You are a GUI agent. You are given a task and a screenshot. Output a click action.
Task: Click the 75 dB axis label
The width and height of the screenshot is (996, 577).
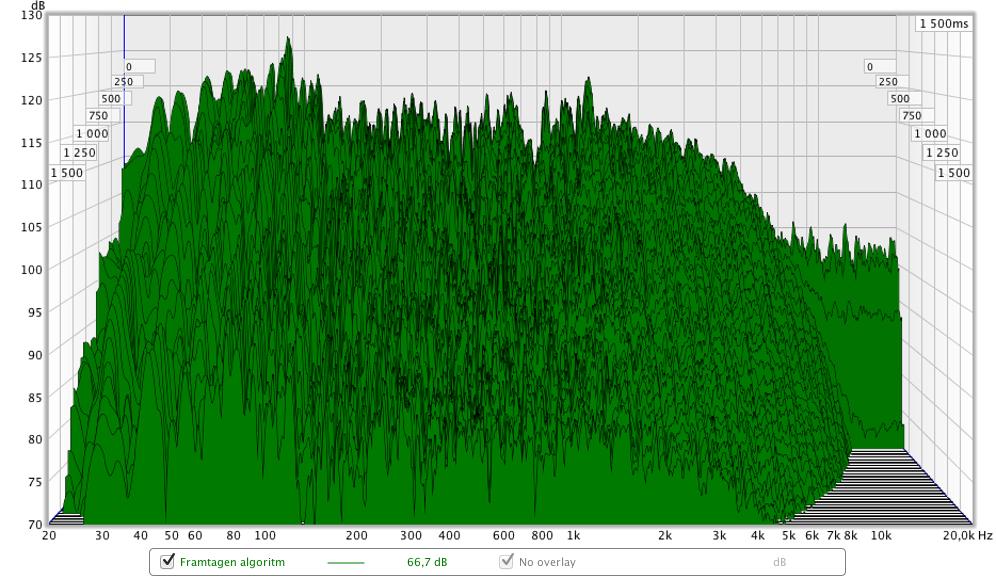(x=34, y=482)
